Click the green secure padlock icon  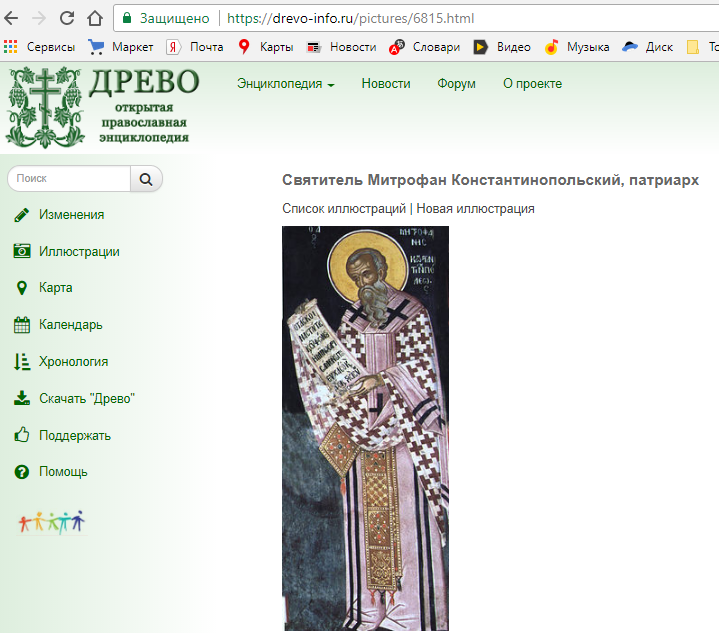tap(127, 18)
